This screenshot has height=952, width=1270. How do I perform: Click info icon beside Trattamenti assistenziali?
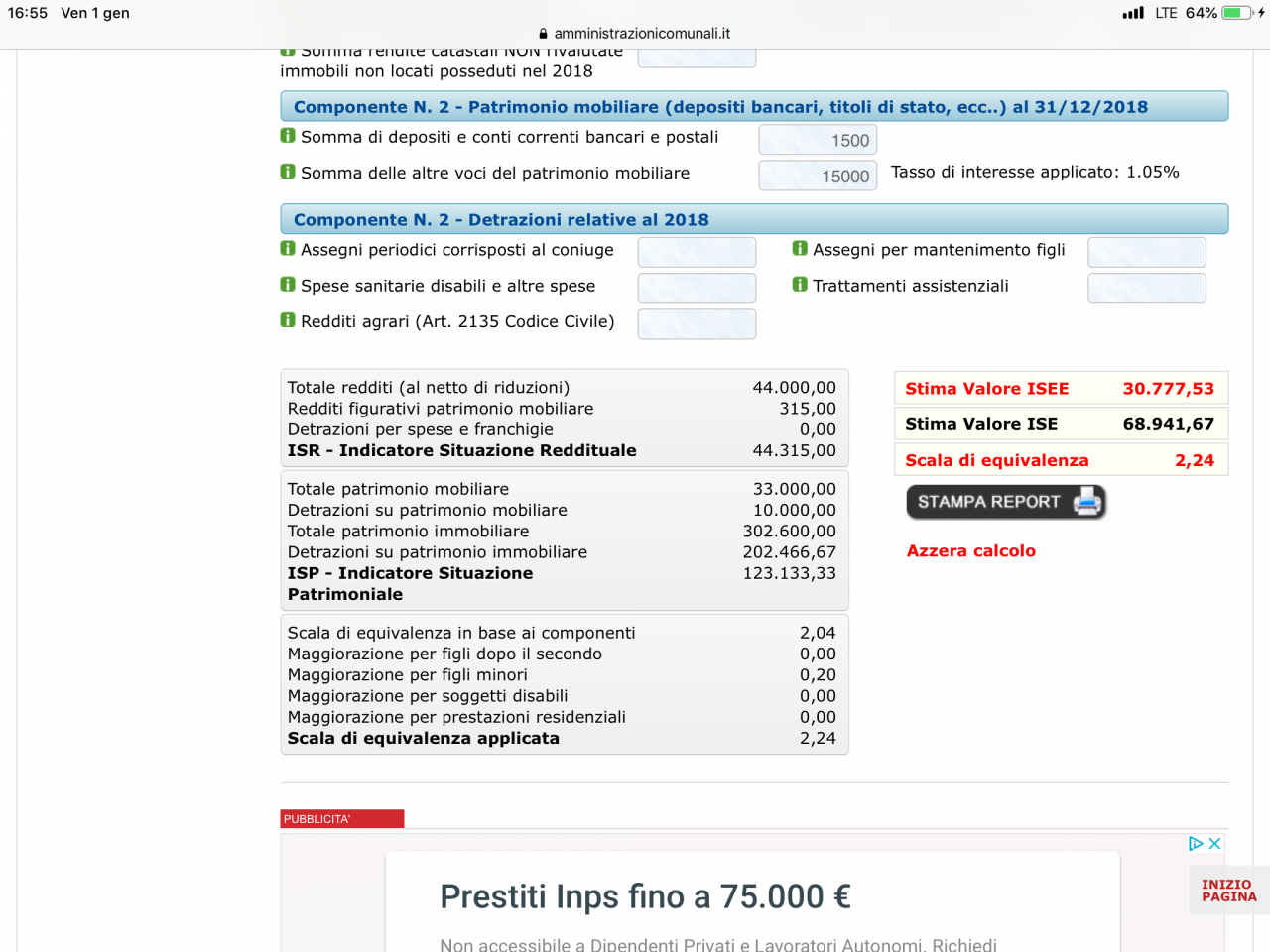click(800, 285)
